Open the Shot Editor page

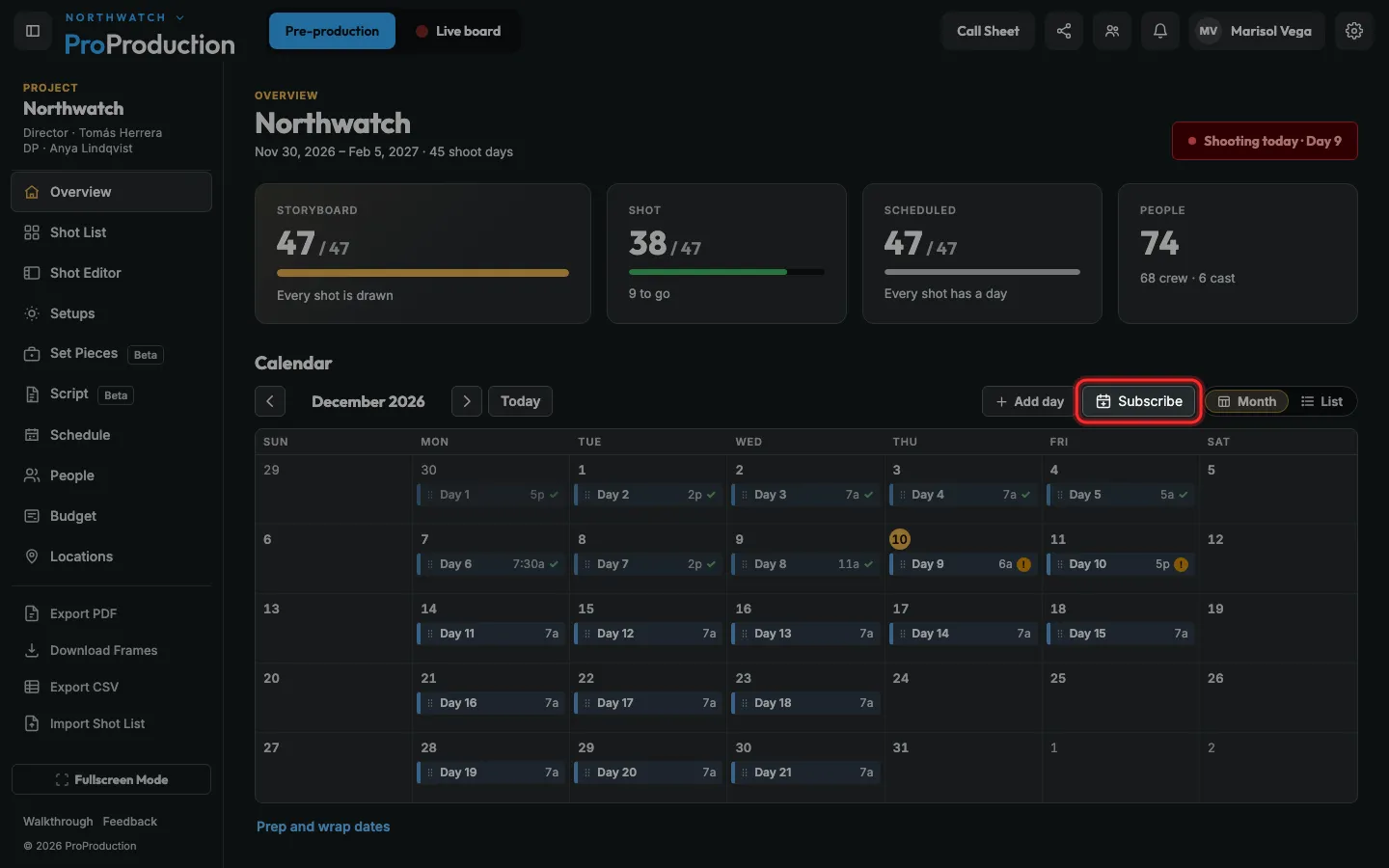[112, 273]
